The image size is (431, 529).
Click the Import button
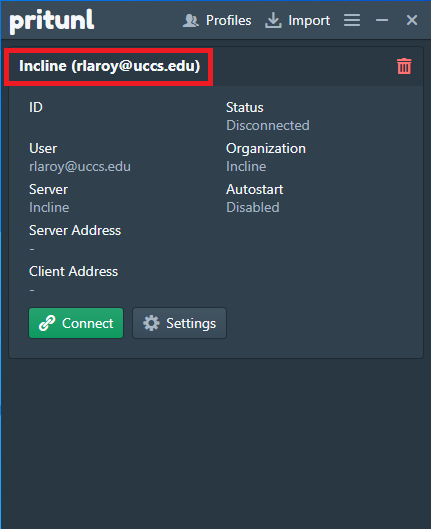[x=297, y=21]
